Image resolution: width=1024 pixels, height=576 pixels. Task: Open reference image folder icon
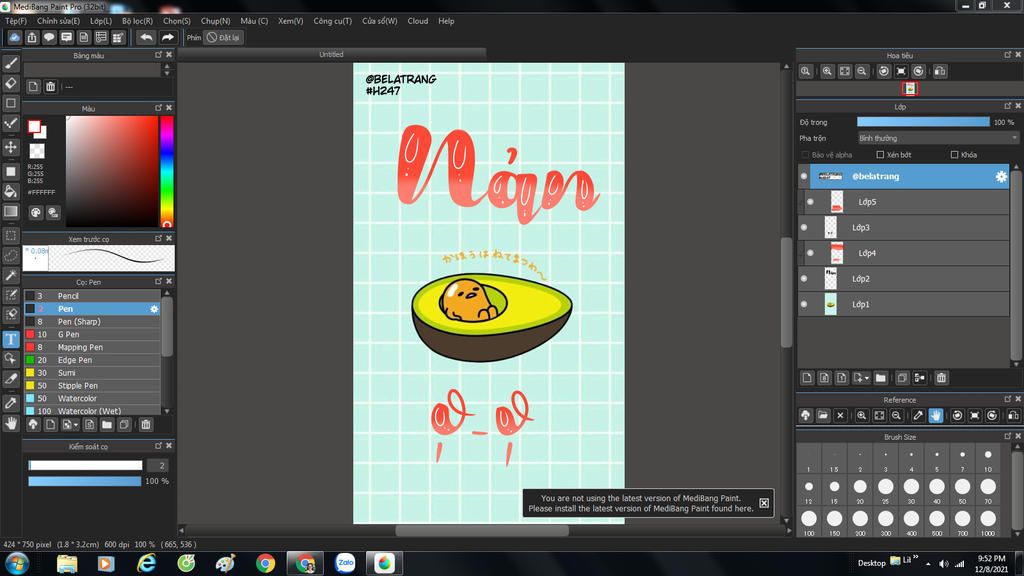click(823, 415)
